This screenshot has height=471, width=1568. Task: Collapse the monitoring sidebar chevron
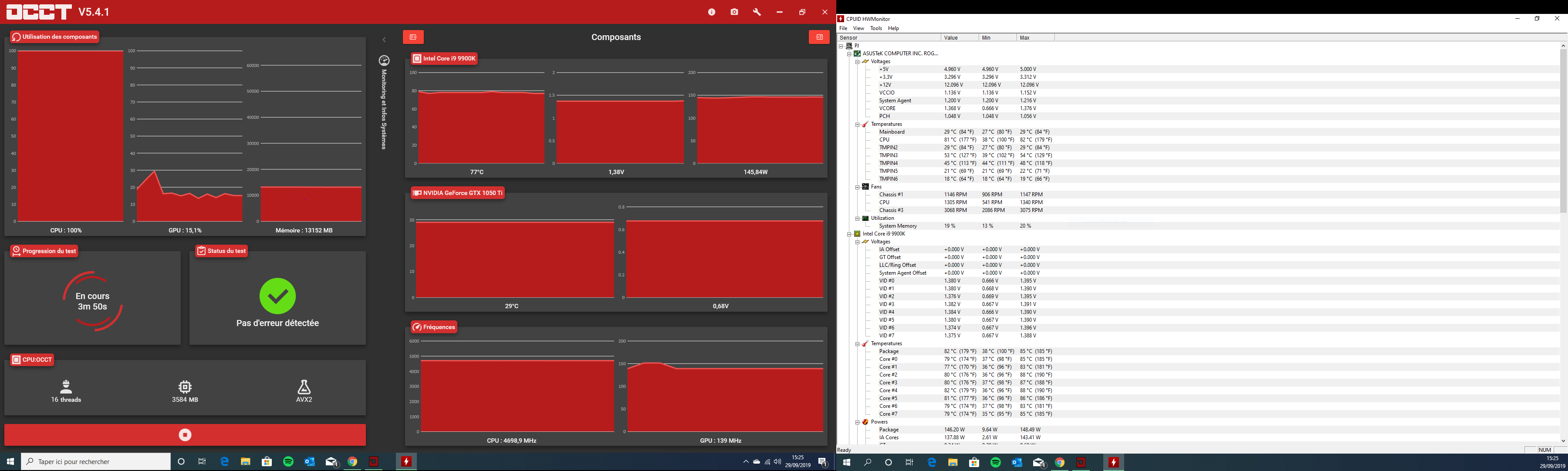click(384, 40)
